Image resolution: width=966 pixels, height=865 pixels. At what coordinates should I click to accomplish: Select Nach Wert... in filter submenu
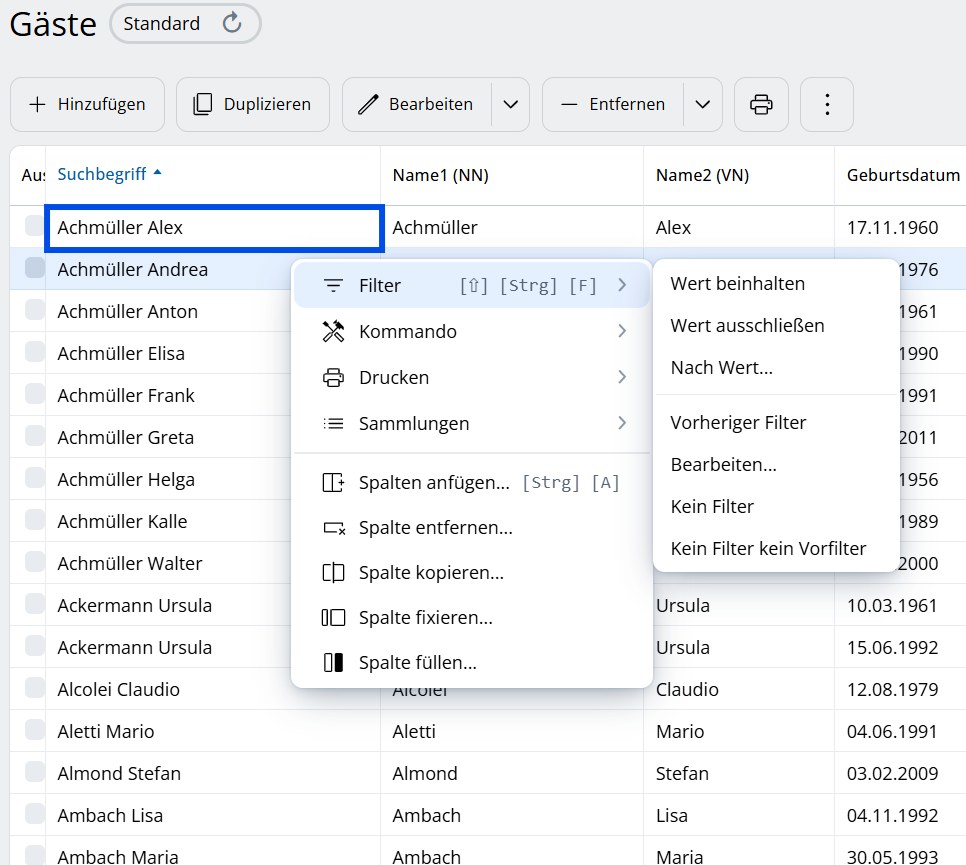coord(776,367)
